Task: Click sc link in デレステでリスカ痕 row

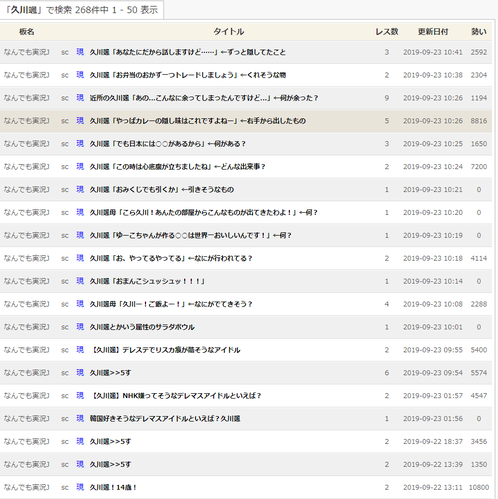Action: (x=65, y=350)
